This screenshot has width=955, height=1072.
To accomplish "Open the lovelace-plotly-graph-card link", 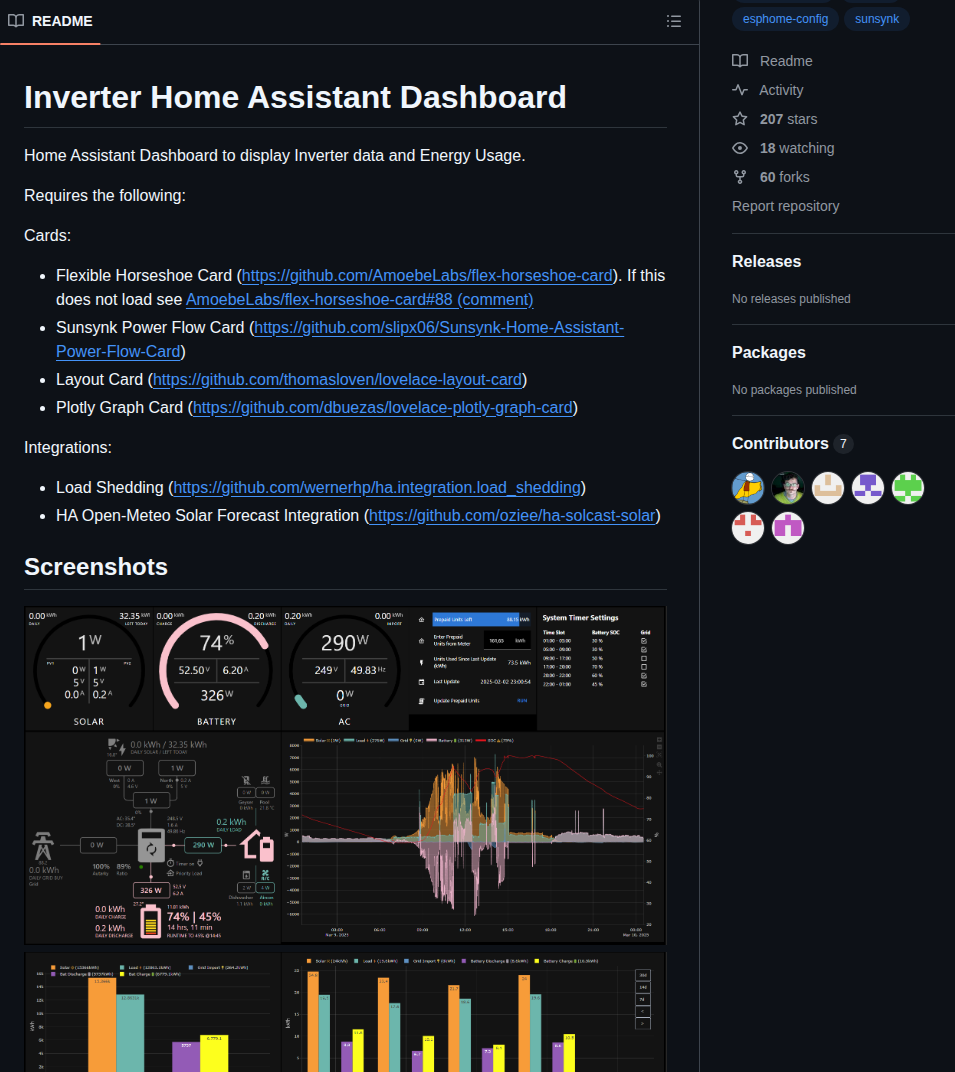I will pyautogui.click(x=383, y=407).
